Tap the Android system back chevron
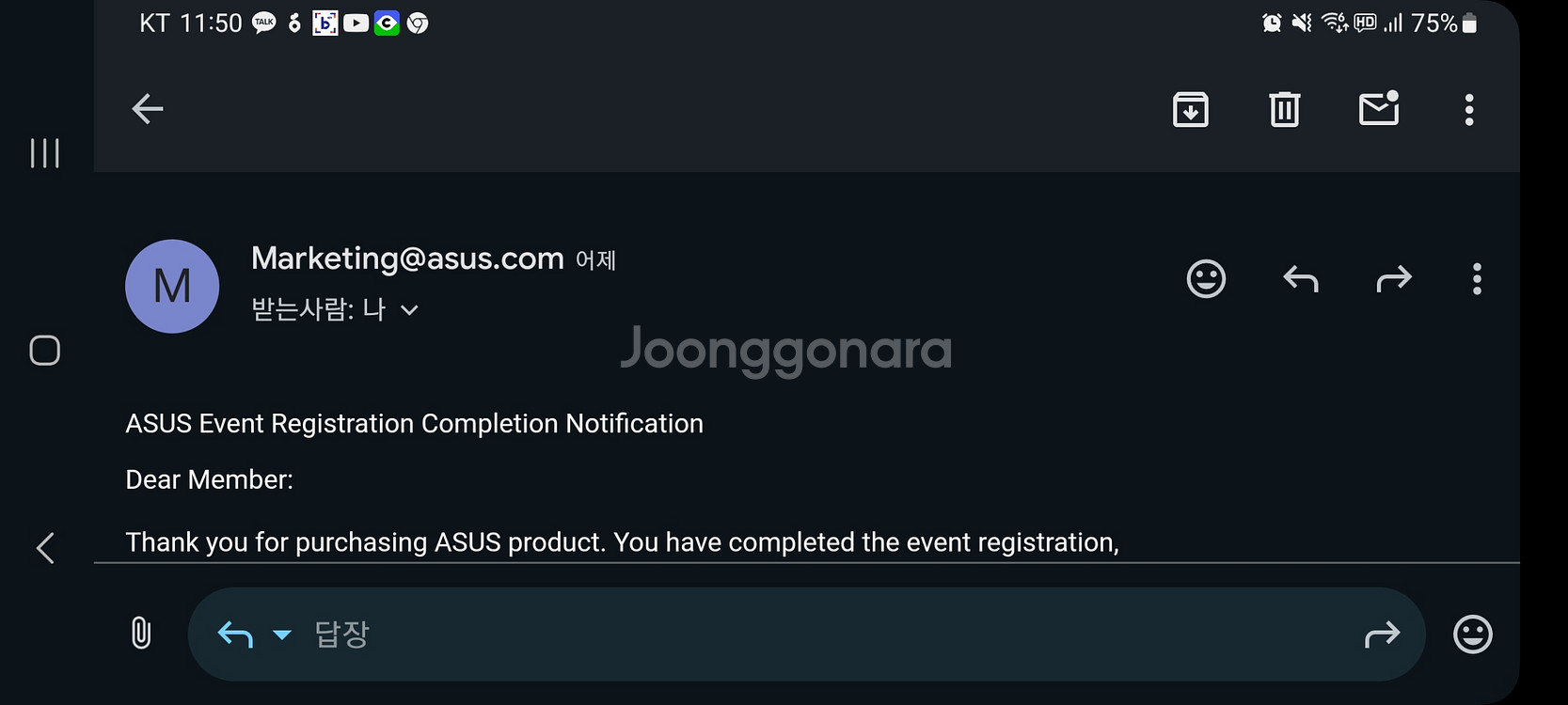The width and height of the screenshot is (1568, 705). click(44, 548)
